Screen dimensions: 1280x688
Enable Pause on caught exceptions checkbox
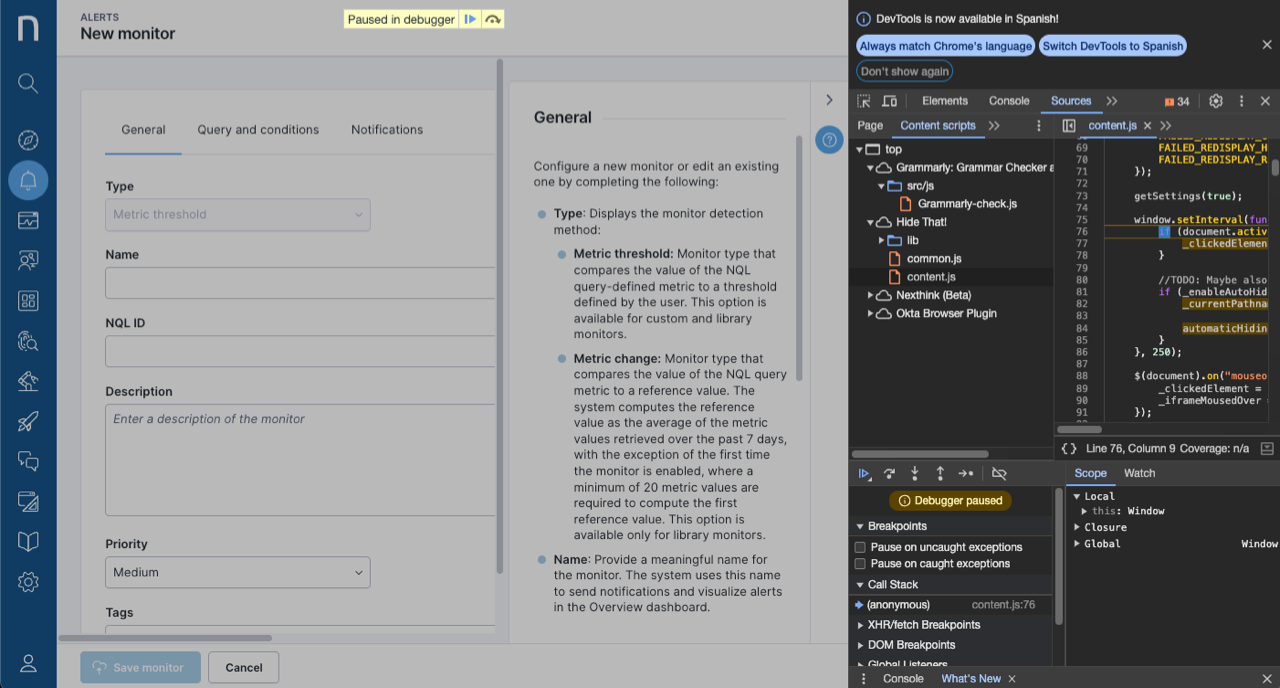860,564
